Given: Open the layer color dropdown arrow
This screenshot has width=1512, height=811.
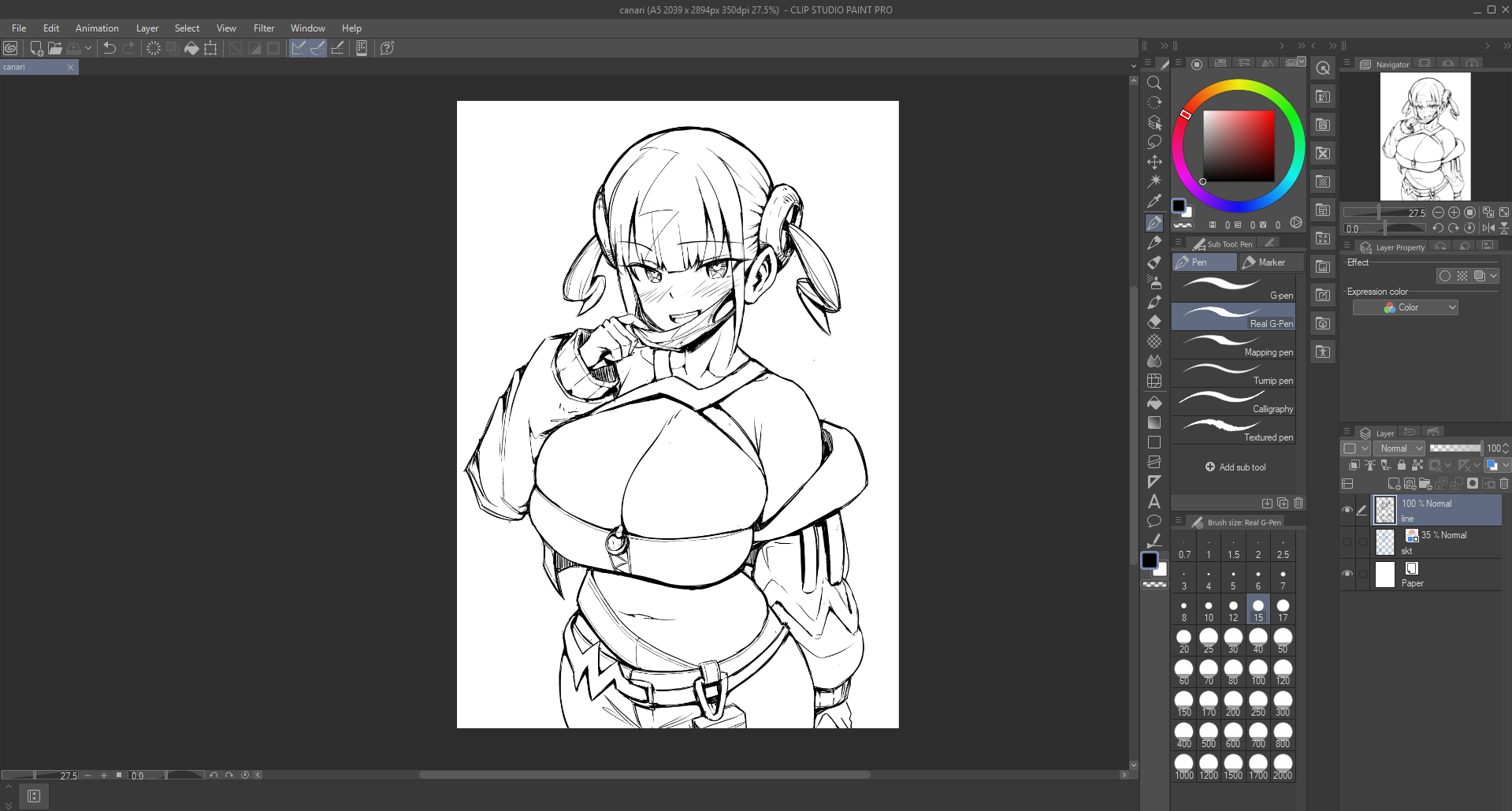Looking at the screenshot, I should (x=1505, y=465).
